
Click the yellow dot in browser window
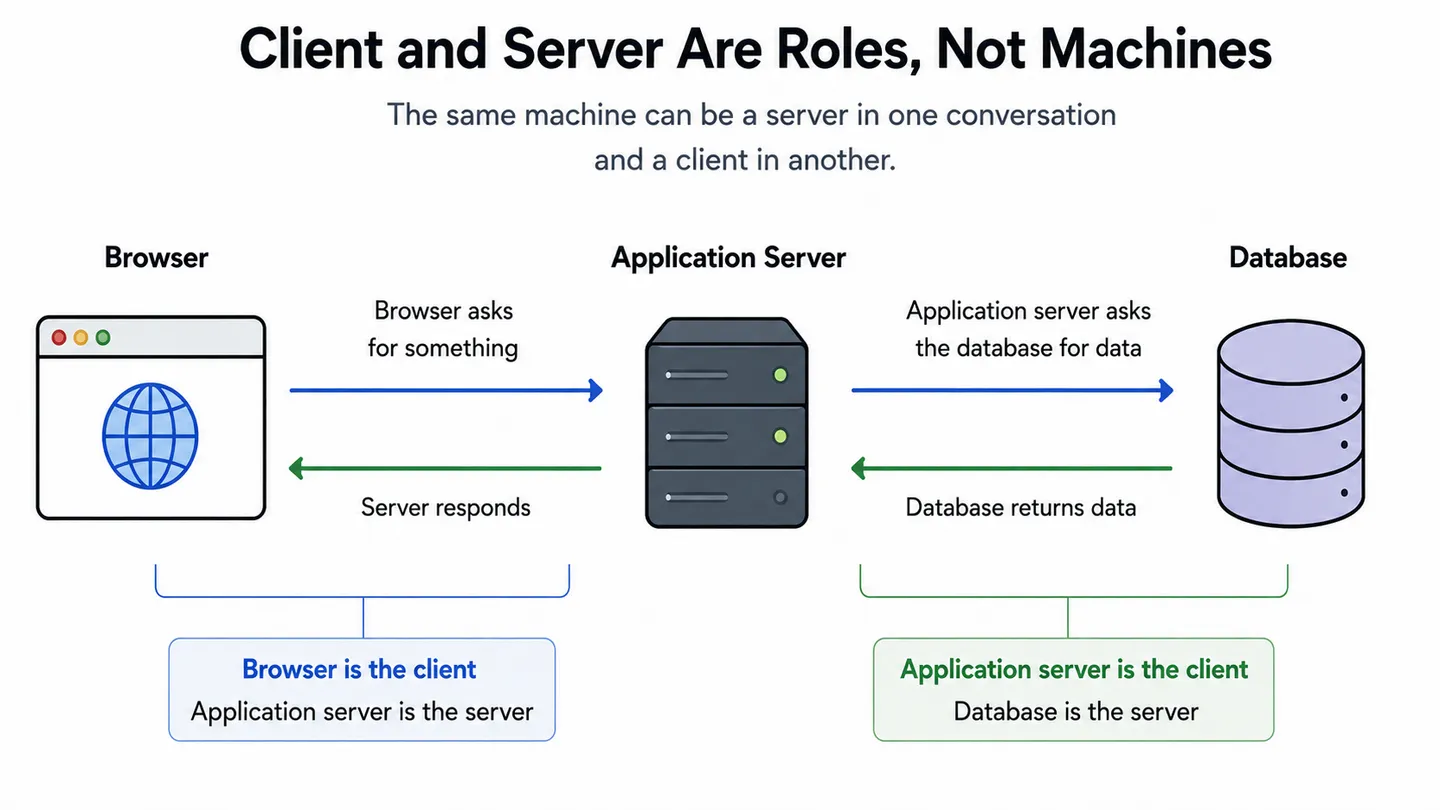point(81,338)
